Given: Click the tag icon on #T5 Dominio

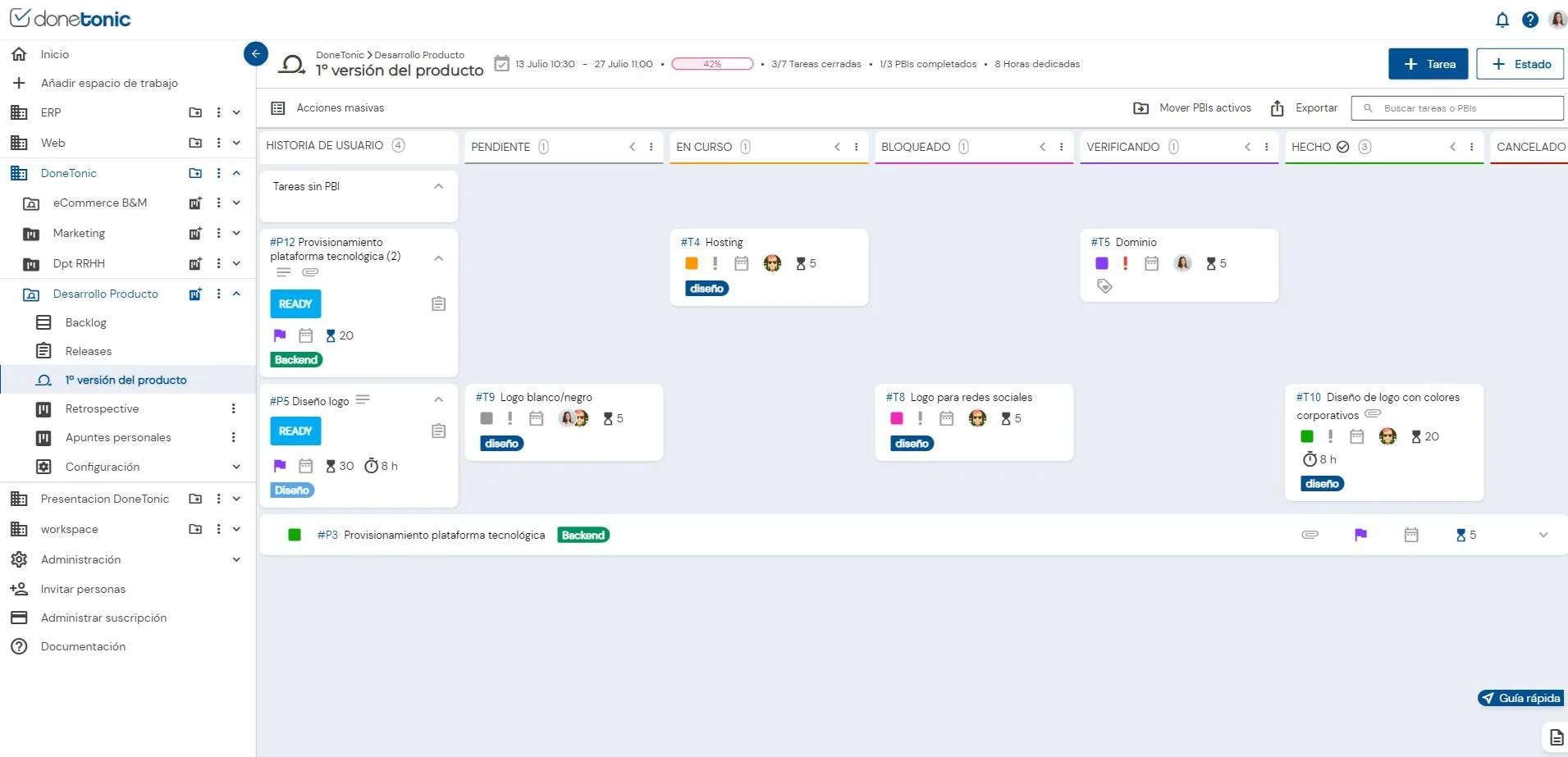Looking at the screenshot, I should [1104, 286].
